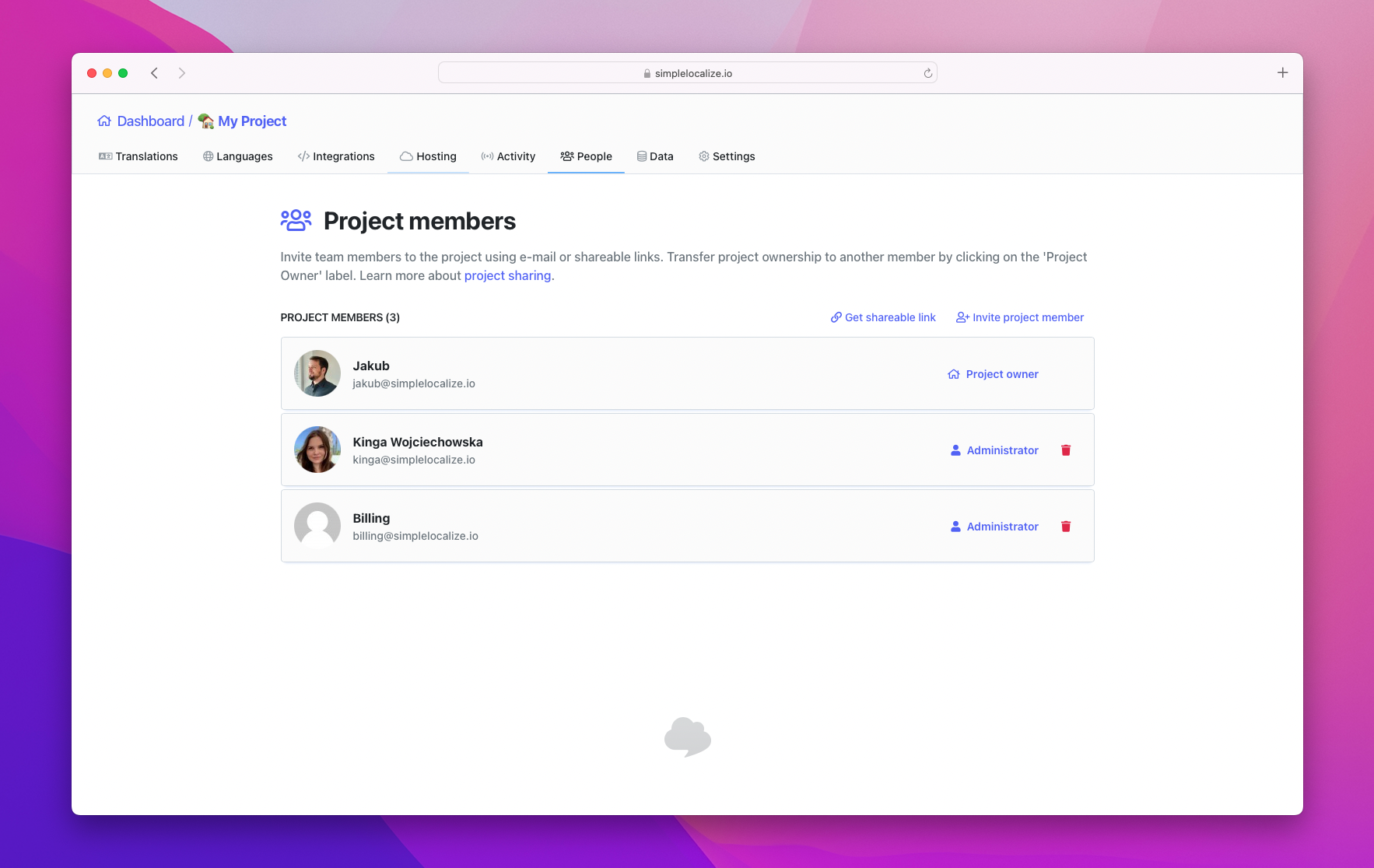Screen dimensions: 1374x868
Task: Click the name Jakub
Action: point(371,366)
